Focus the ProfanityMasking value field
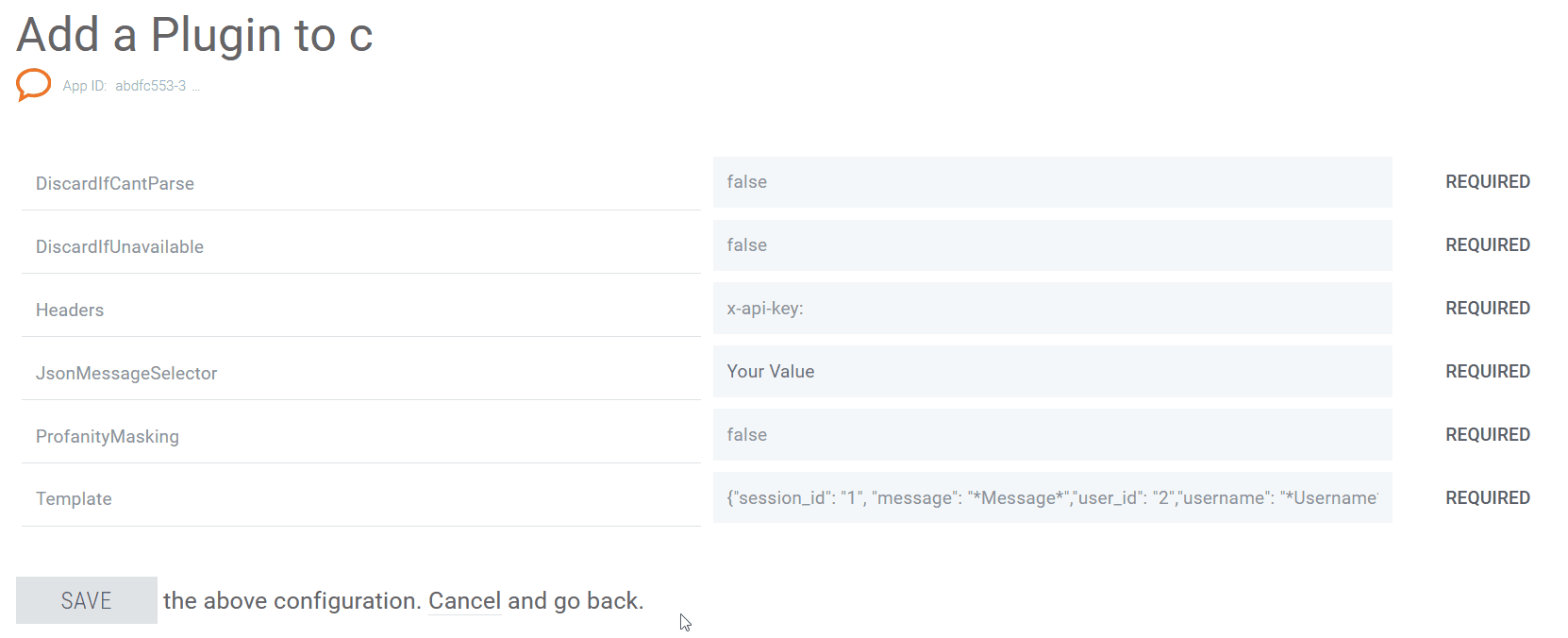This screenshot has height=638, width=1568. [x=1052, y=435]
